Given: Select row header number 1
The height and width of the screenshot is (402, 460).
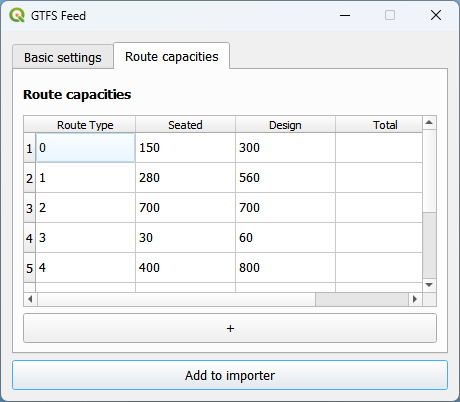Looking at the screenshot, I should point(30,148).
